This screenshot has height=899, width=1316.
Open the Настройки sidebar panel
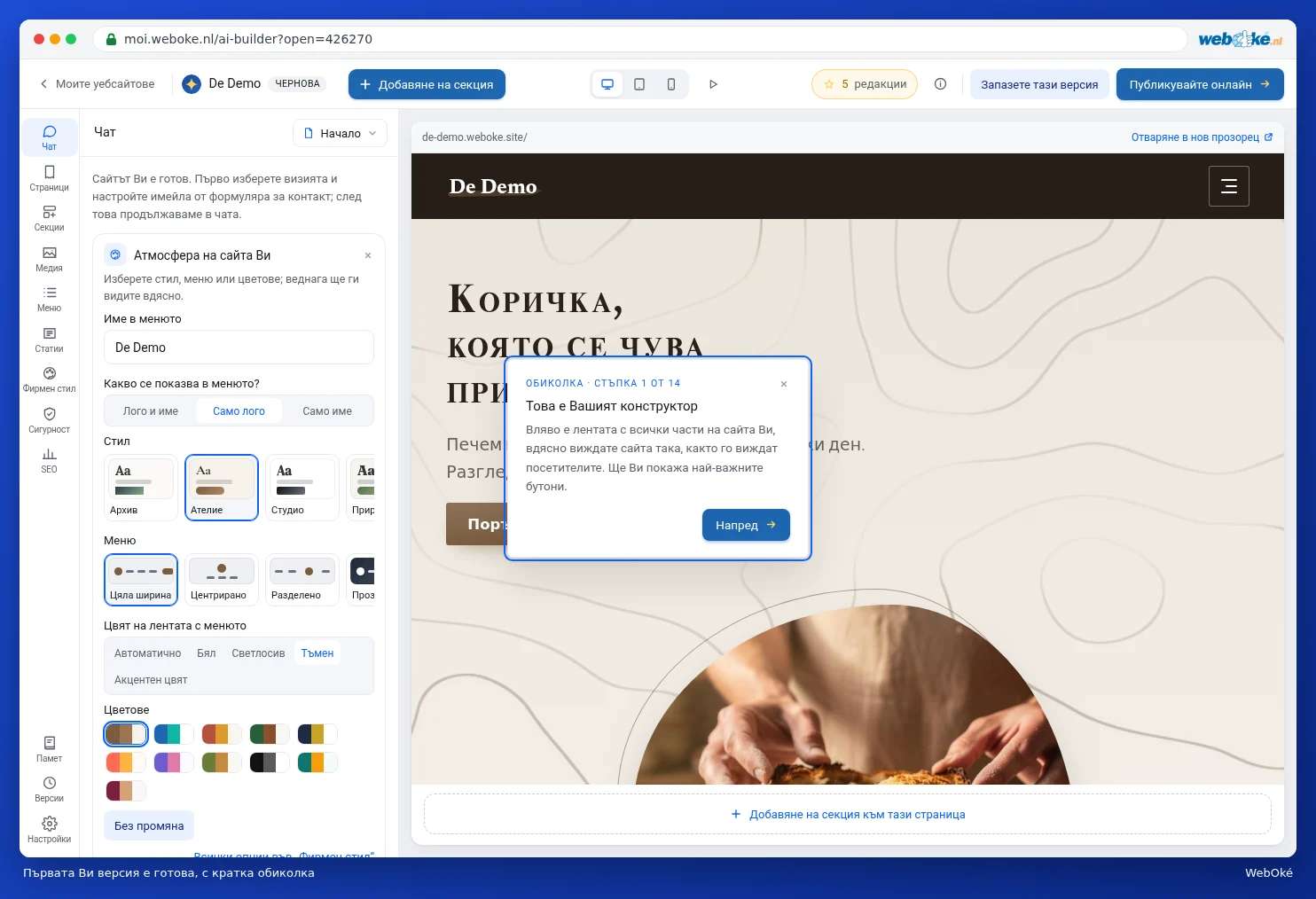pos(49,830)
